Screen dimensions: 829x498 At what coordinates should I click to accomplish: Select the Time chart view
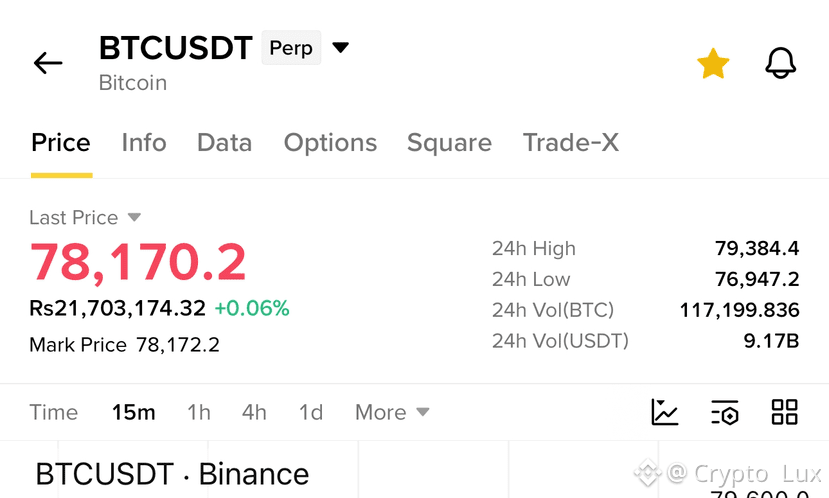[53, 412]
